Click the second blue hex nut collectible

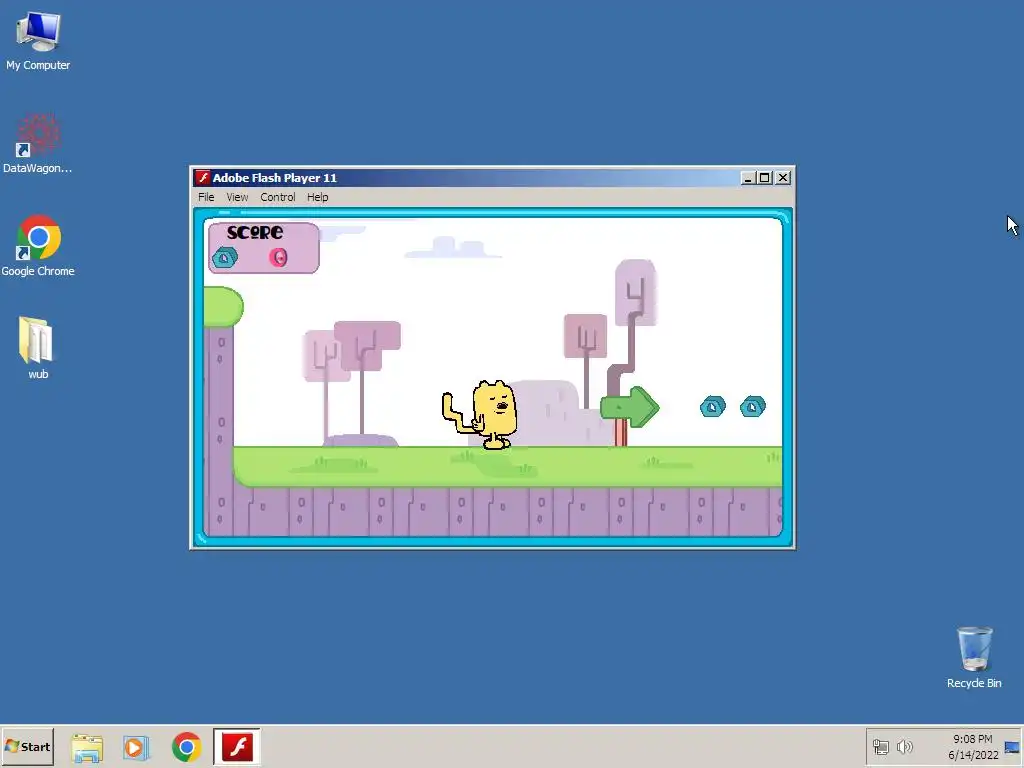[x=752, y=407]
